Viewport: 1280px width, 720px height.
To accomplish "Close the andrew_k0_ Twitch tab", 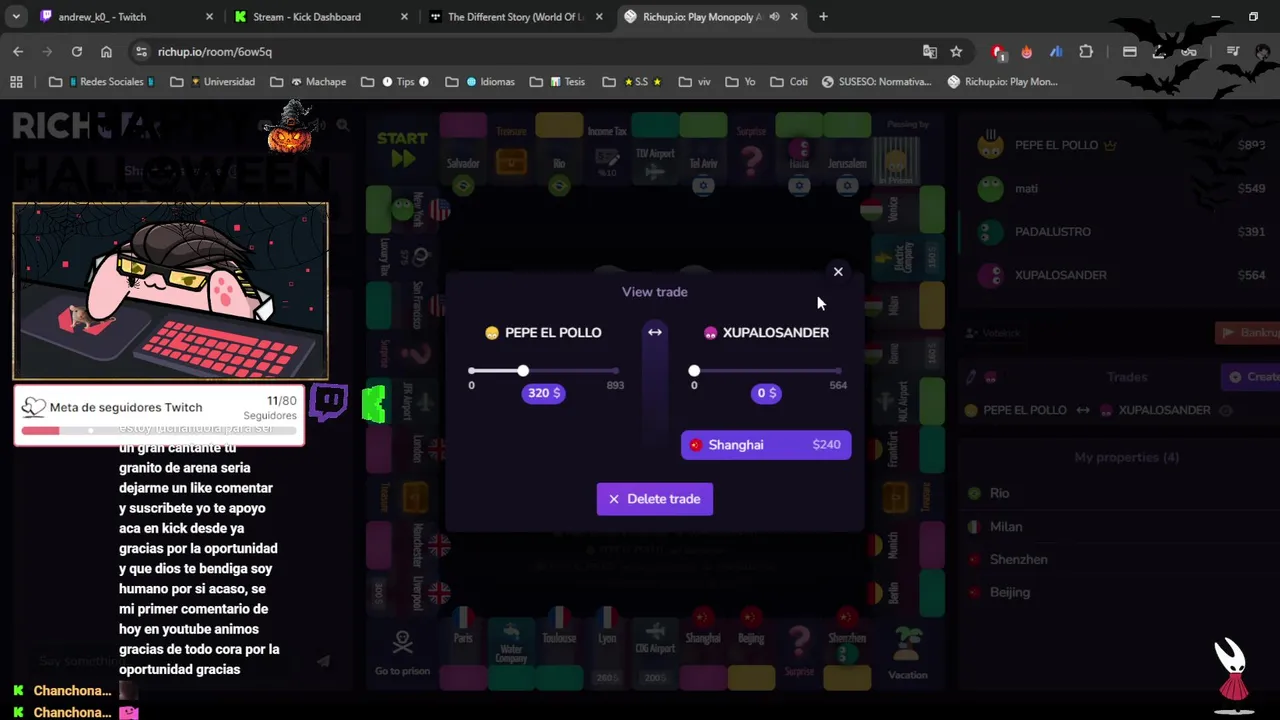I will click(x=208, y=17).
